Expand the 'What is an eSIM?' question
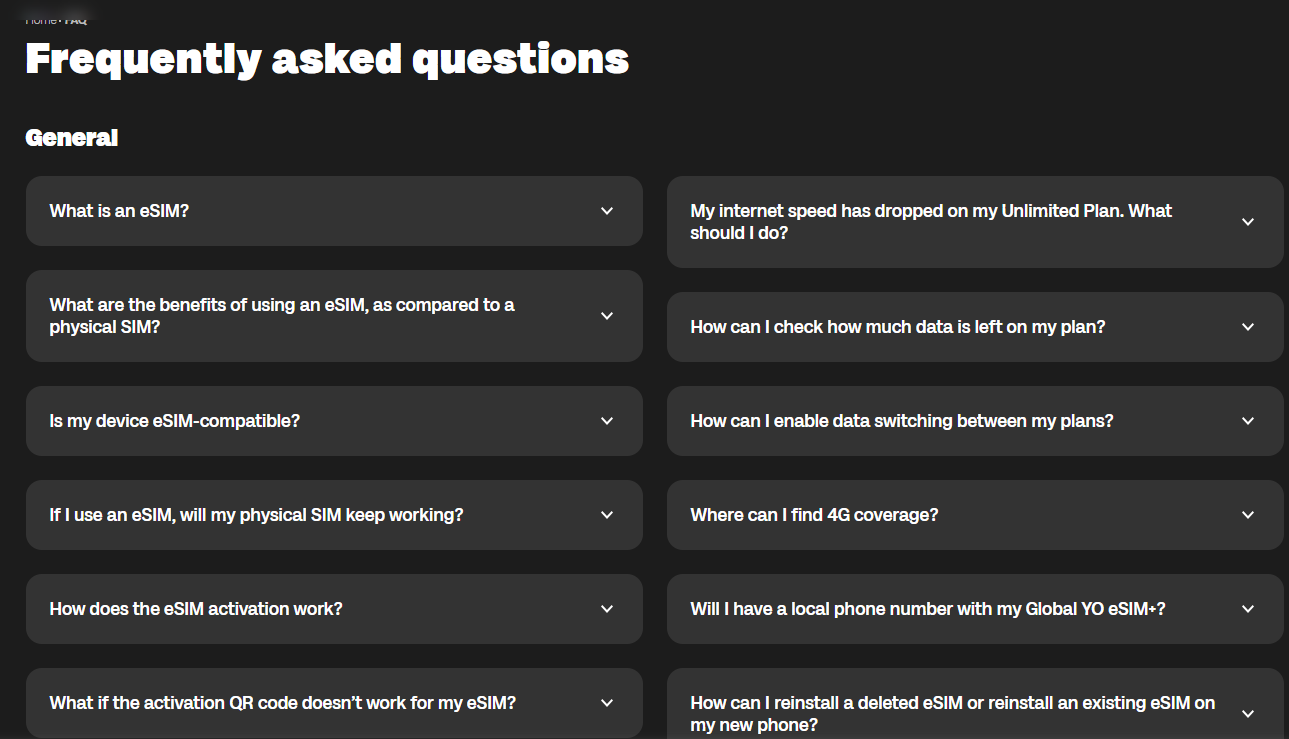The width and height of the screenshot is (1289, 739). [119, 211]
